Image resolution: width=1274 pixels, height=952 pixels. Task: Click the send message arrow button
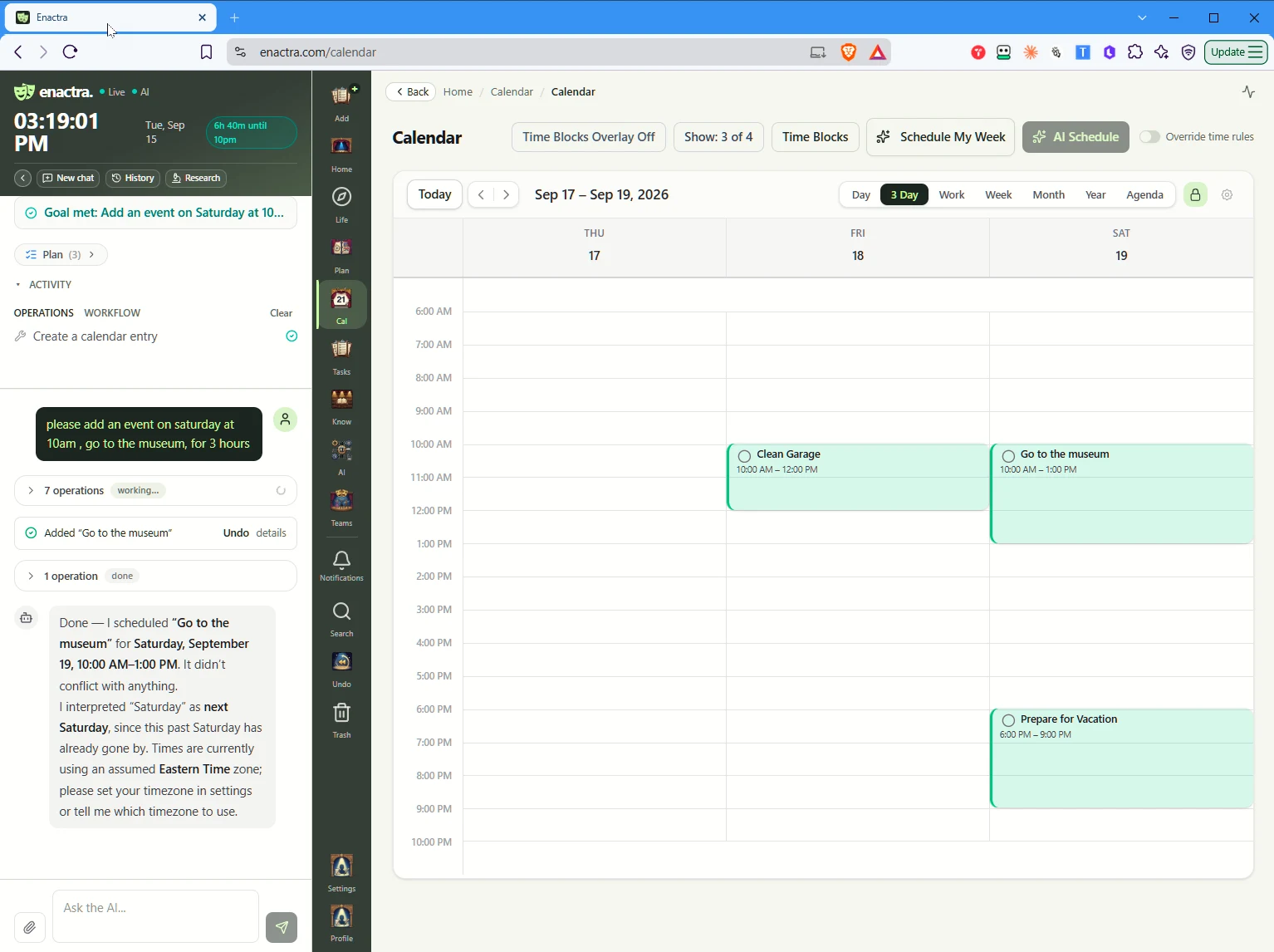(x=282, y=927)
